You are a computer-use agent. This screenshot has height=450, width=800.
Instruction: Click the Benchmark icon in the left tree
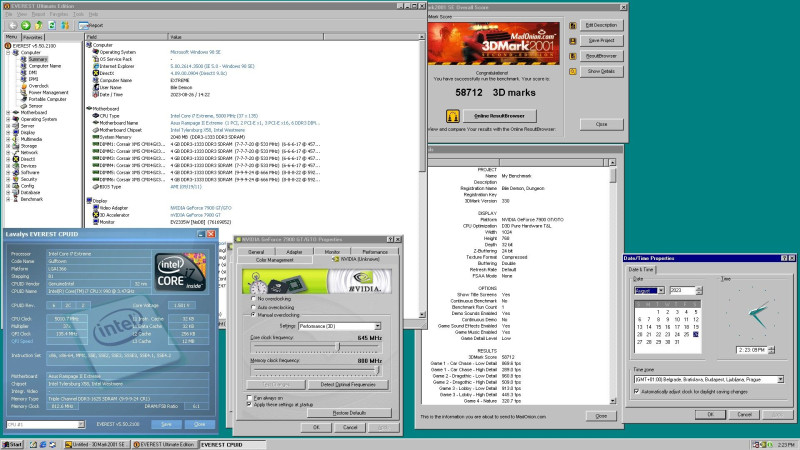point(16,199)
